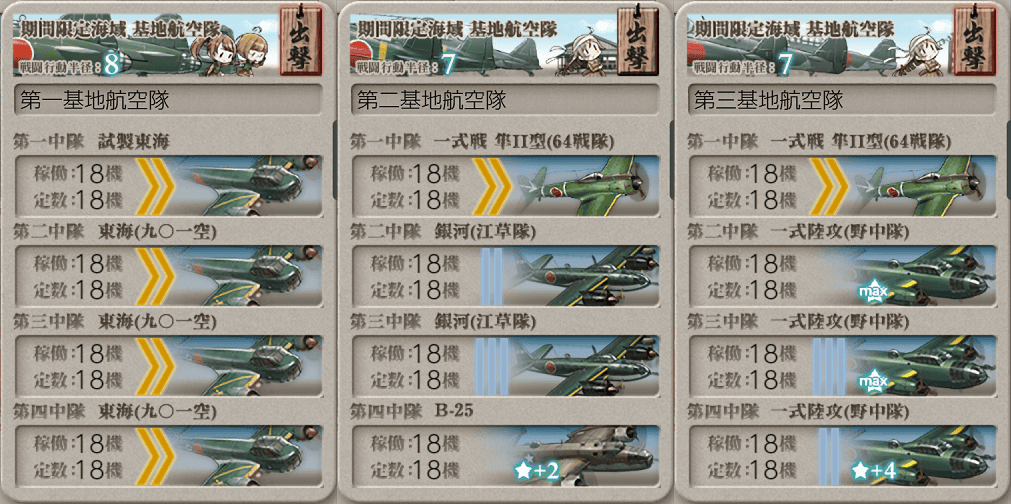The image size is (1011, 504).
Task: Toggle first air base 出撃 sortie tag
Action: click(300, 41)
